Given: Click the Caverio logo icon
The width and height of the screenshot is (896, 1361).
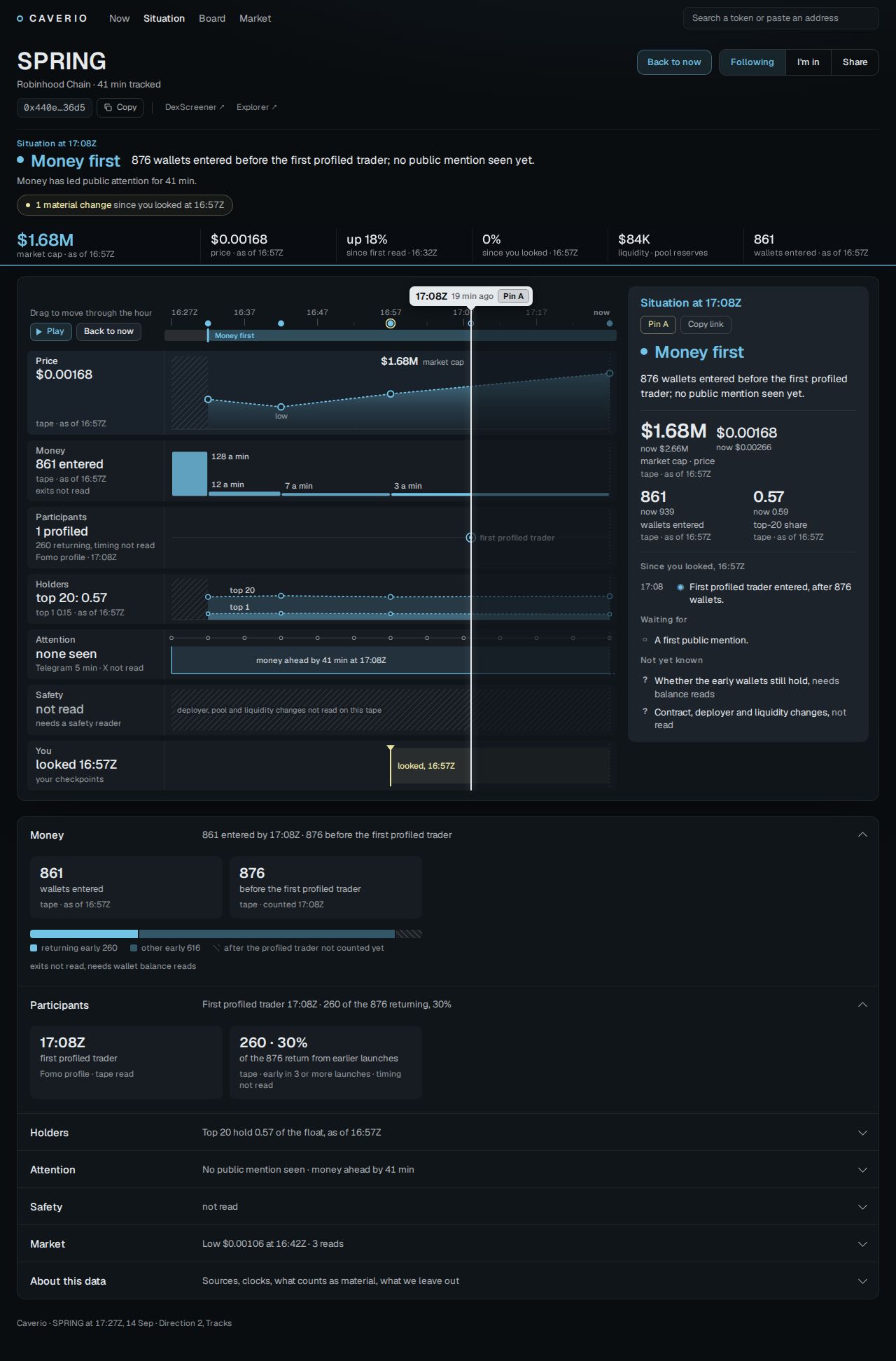Looking at the screenshot, I should click(x=20, y=19).
